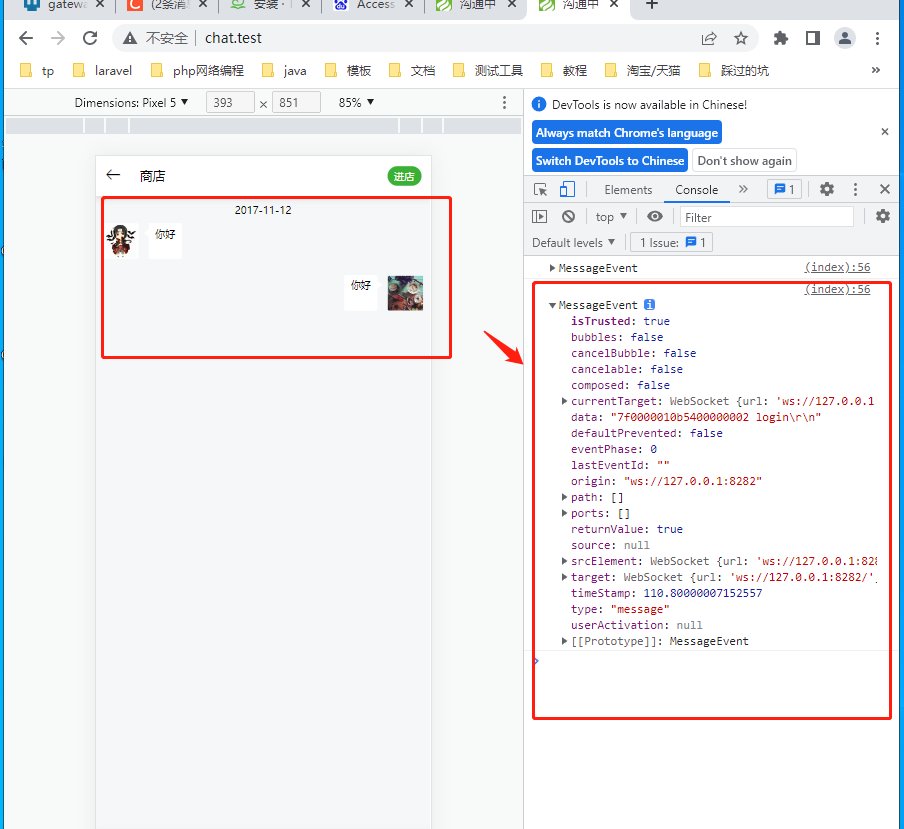
Task: Open the Default levels dropdown
Action: tap(574, 242)
